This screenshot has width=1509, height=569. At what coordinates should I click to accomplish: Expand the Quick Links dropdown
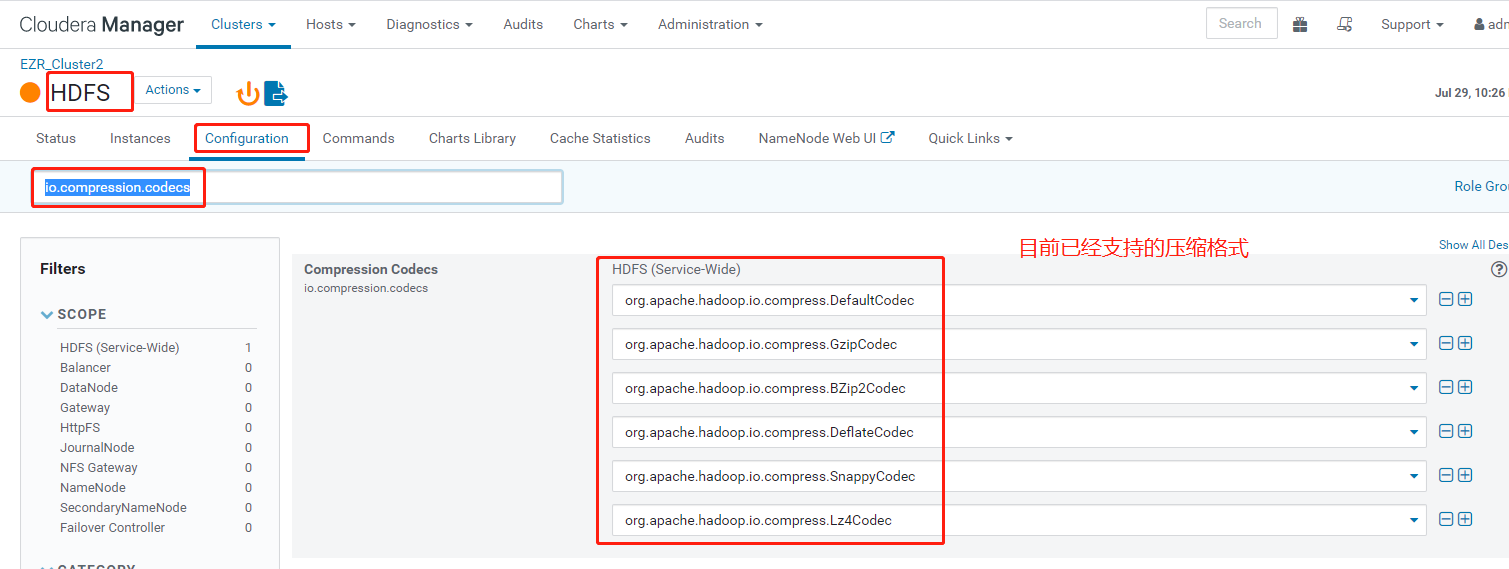pos(970,138)
